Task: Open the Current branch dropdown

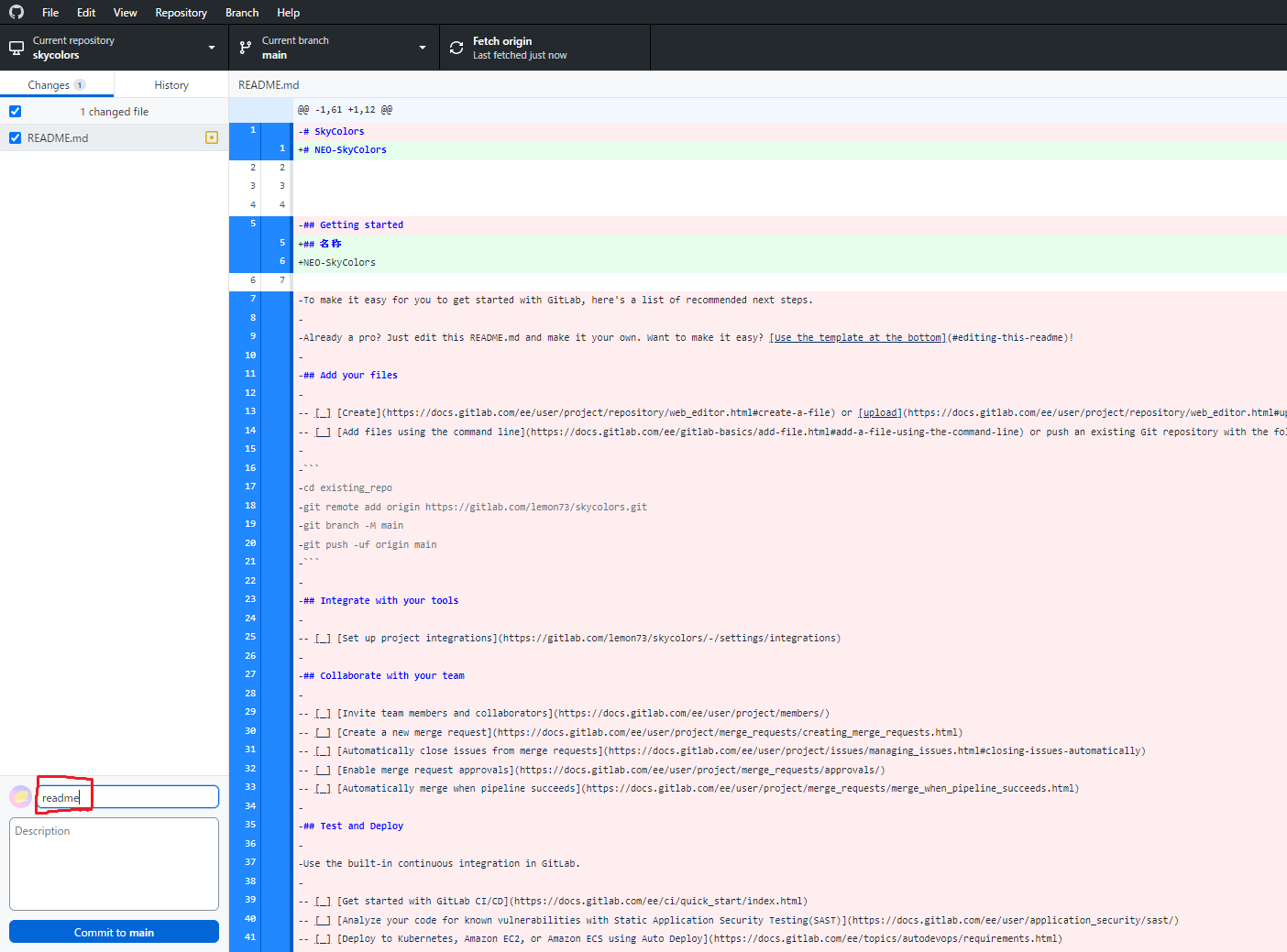Action: pos(422,47)
